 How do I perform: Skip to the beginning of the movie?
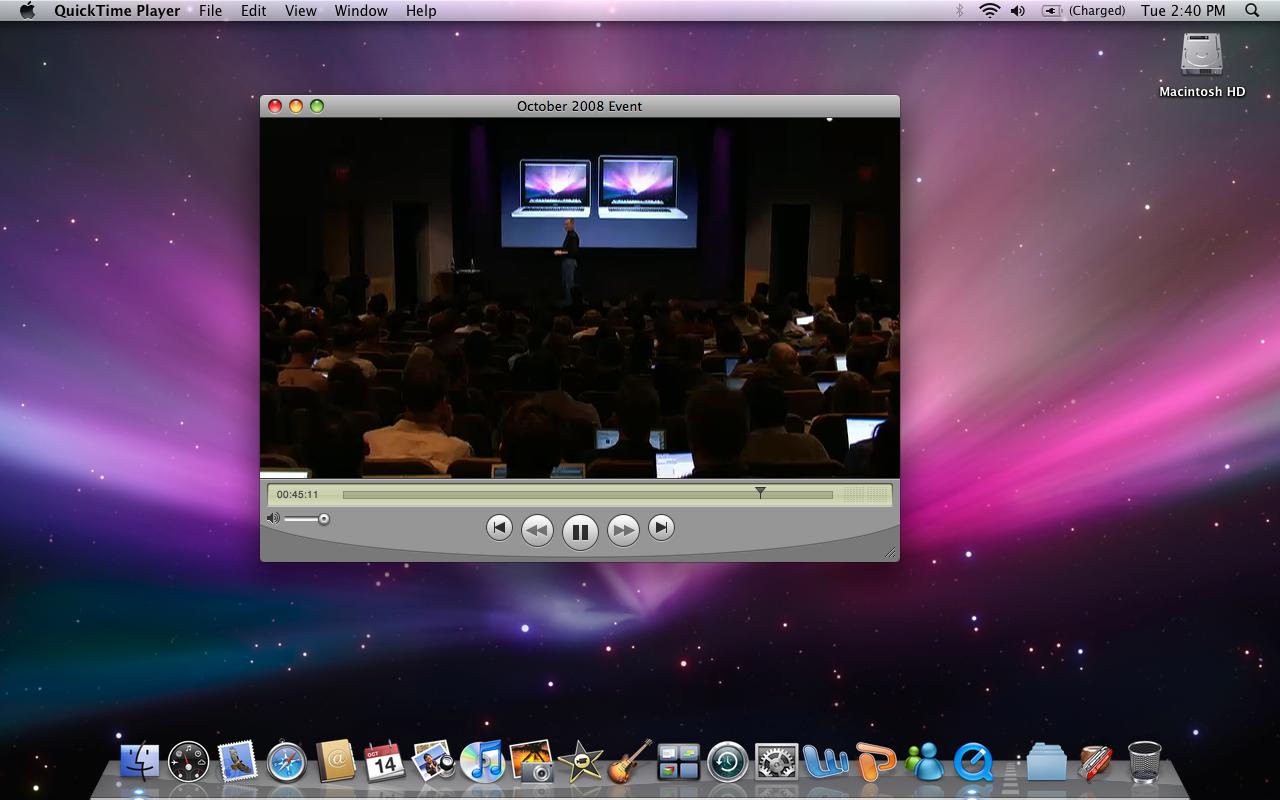tap(499, 527)
